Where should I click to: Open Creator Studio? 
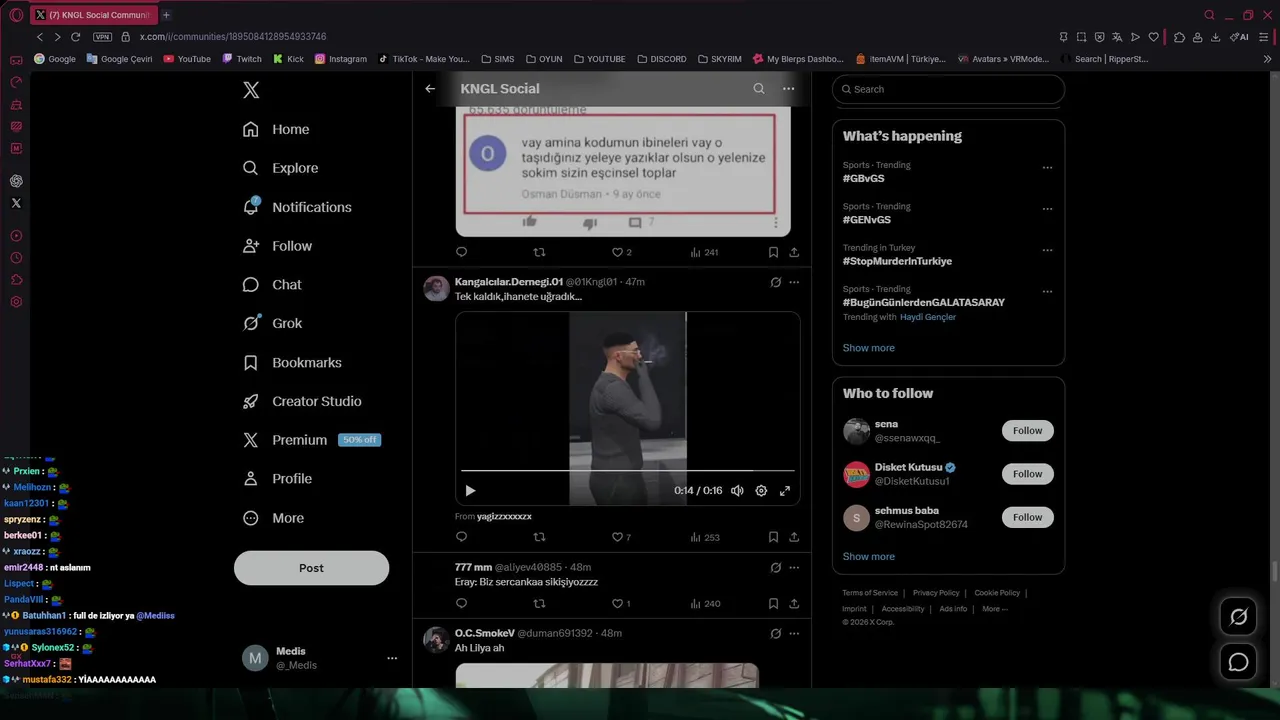coord(302,401)
